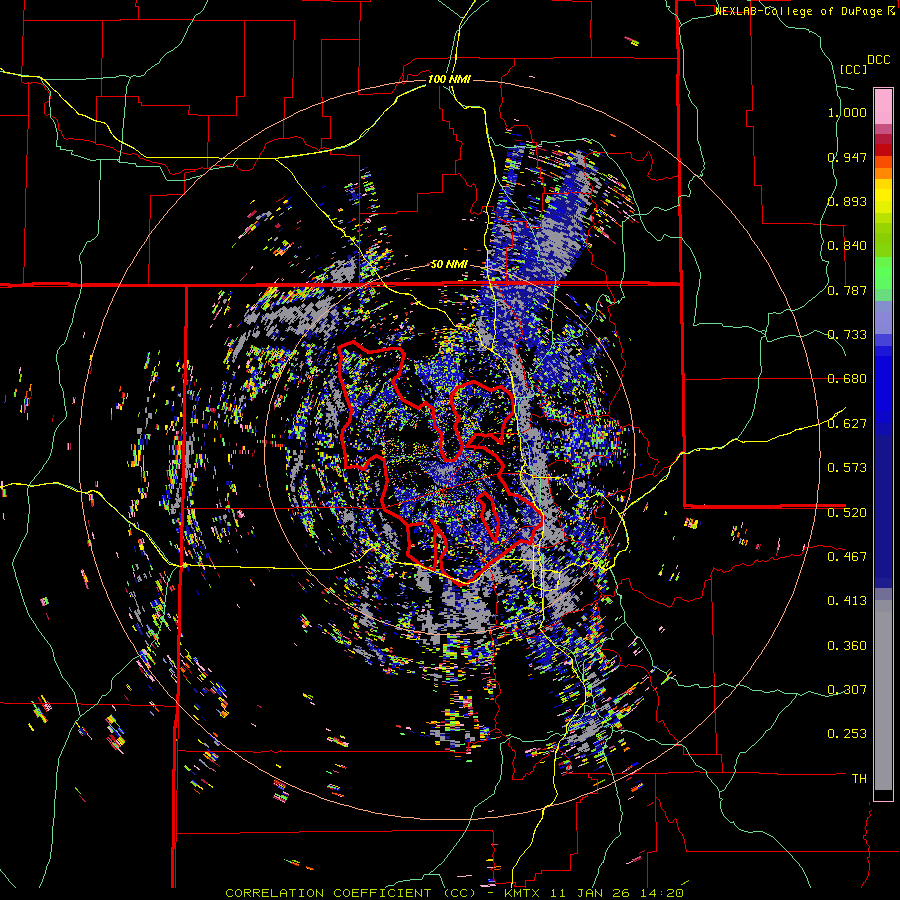Click the 100 NMI range ring label

pyautogui.click(x=449, y=79)
